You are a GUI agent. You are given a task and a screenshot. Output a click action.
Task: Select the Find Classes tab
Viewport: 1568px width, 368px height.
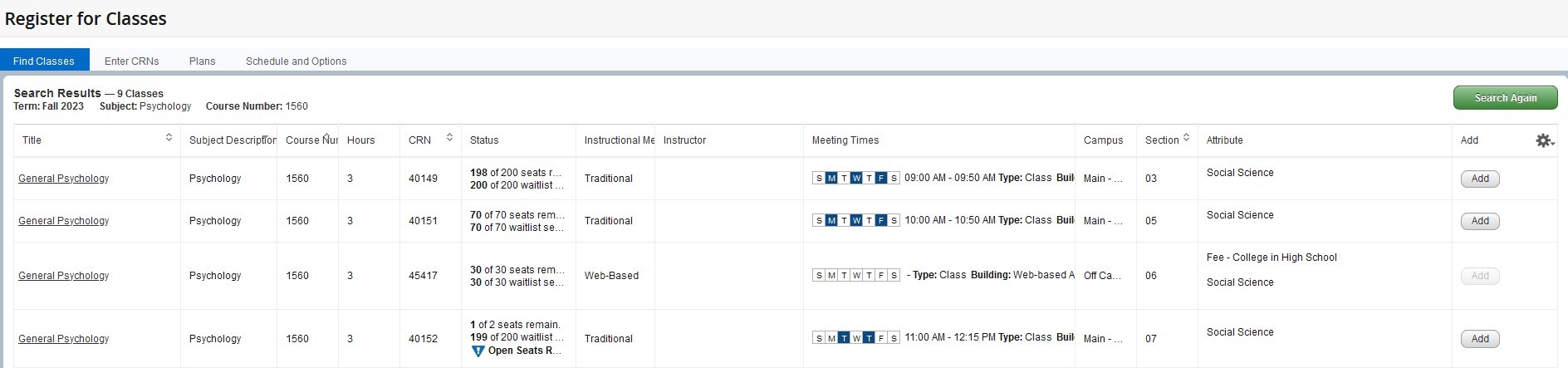click(44, 61)
